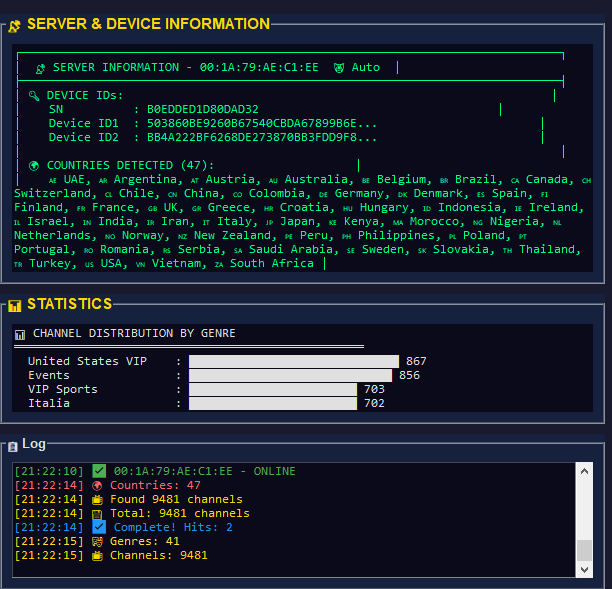The width and height of the screenshot is (612, 589).
Task: Click the US flag code before USA
Action: pos(89,265)
